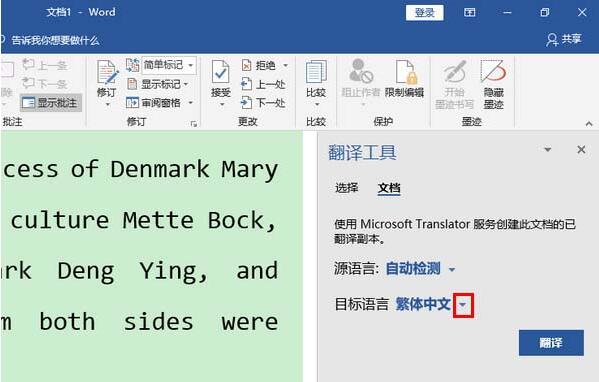Open the 简单标记 markup combo box
The image size is (599, 382).
(169, 65)
